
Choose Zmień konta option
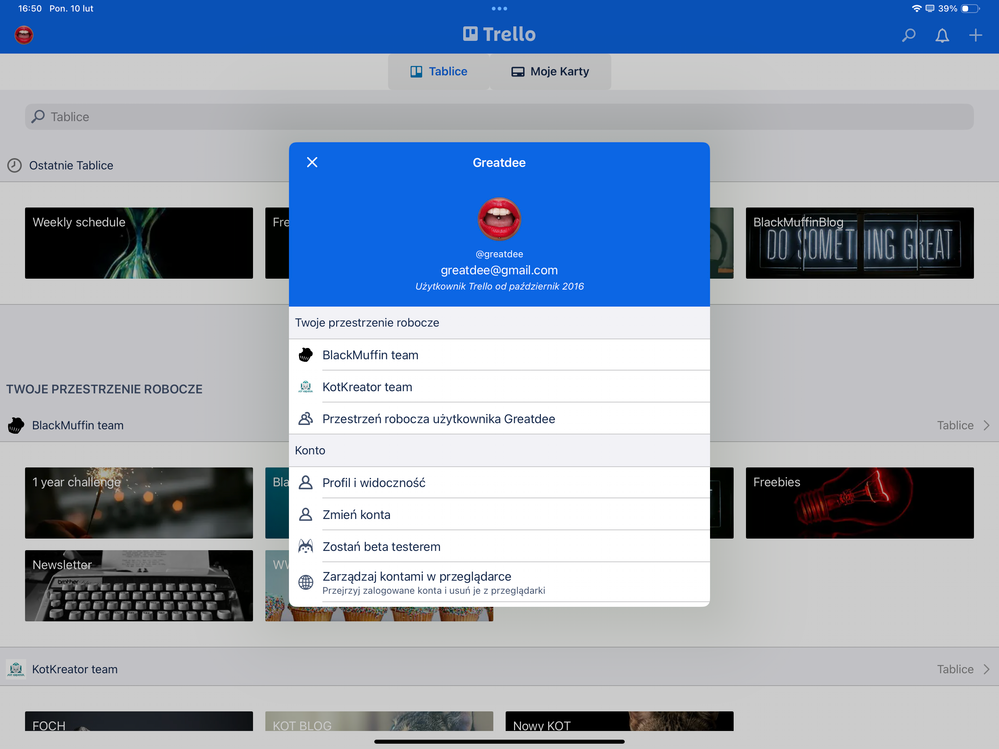(500, 515)
